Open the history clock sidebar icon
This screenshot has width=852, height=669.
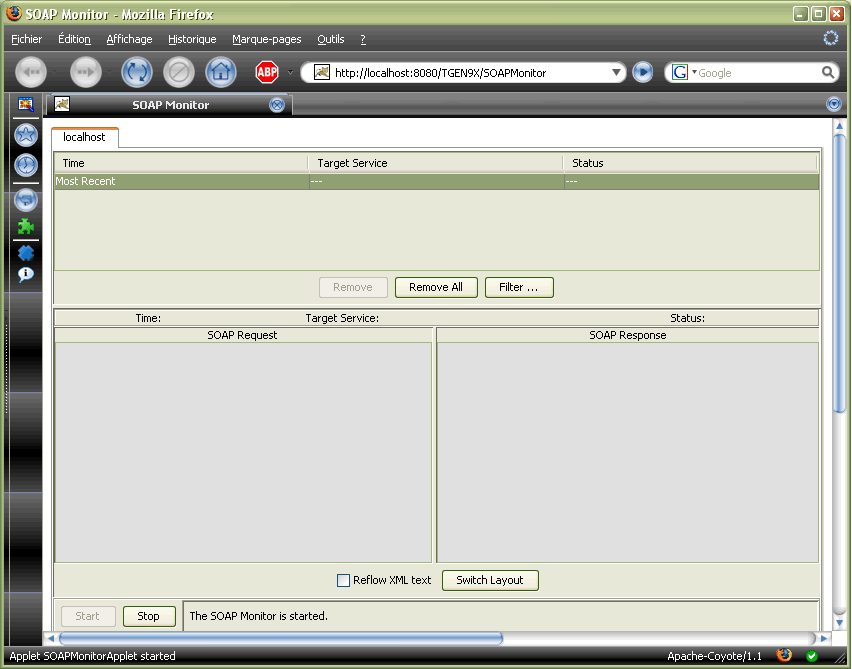click(26, 165)
